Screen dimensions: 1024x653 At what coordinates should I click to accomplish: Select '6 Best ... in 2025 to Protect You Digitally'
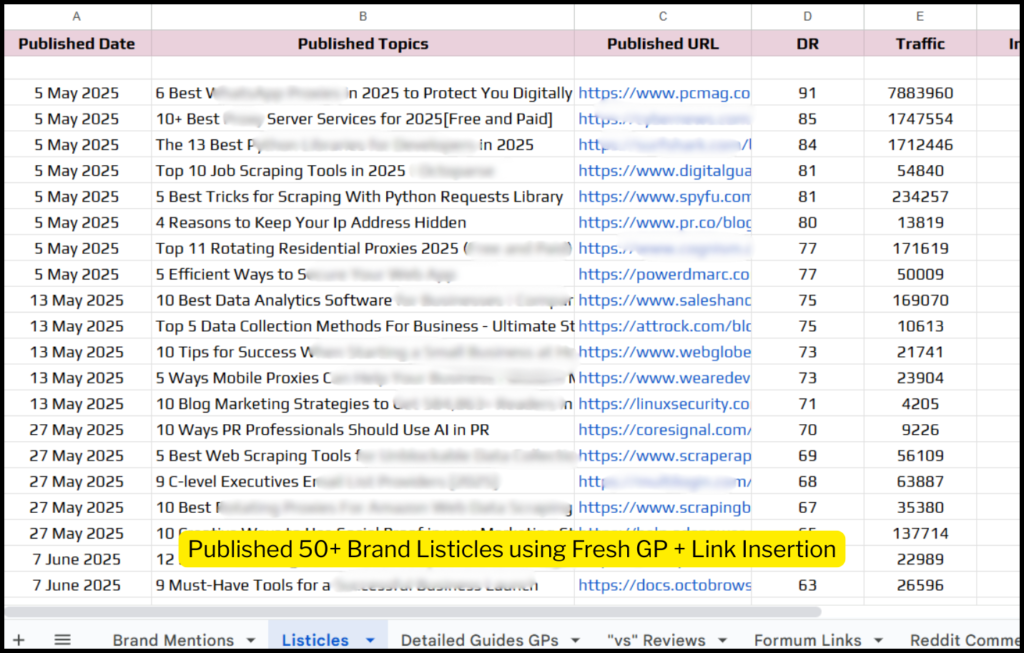pos(362,93)
